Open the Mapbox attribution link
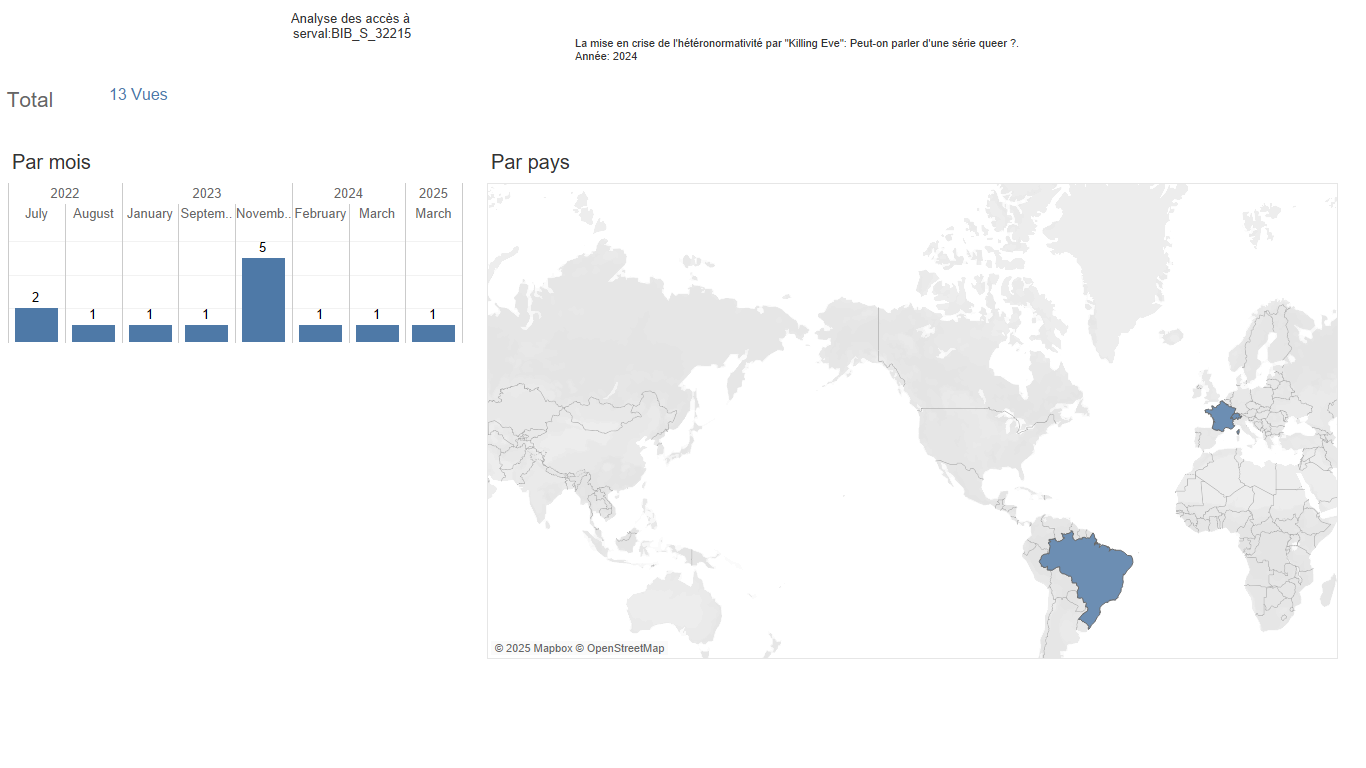The image size is (1366, 768). pyautogui.click(x=533, y=648)
